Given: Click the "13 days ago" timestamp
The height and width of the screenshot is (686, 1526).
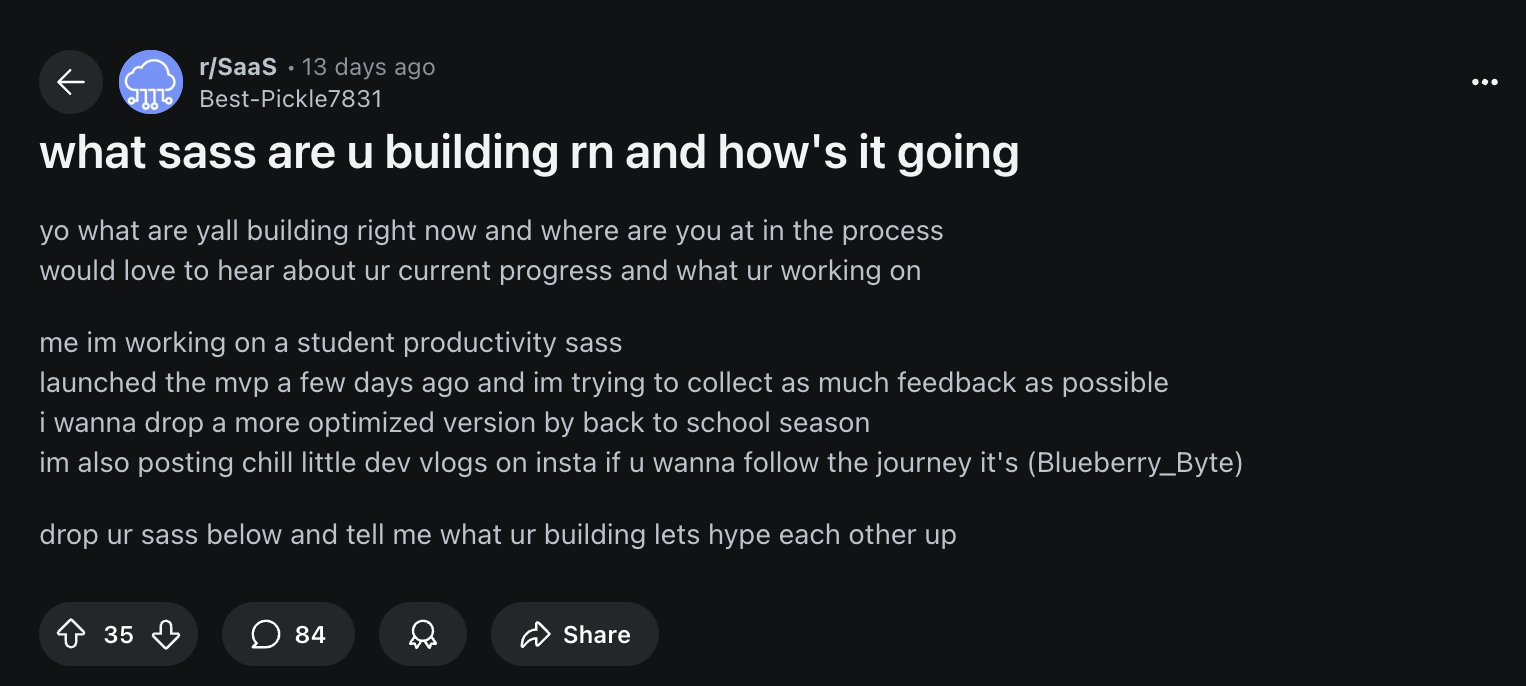Looking at the screenshot, I should coord(368,67).
